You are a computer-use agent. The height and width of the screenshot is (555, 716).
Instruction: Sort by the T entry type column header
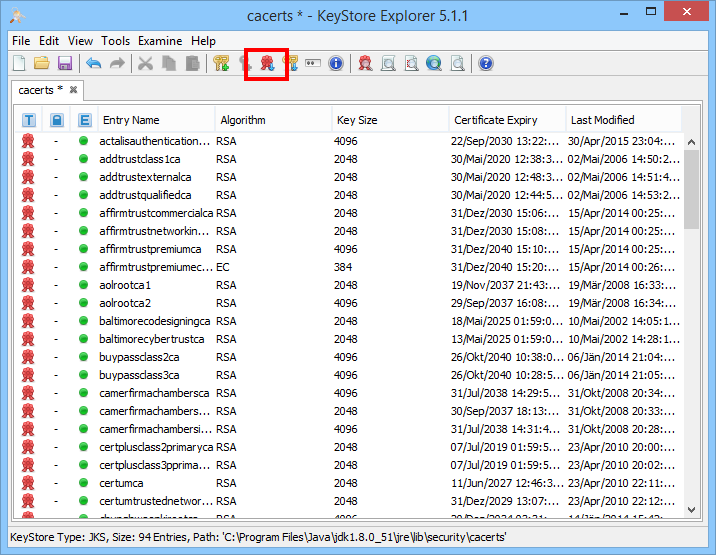(x=28, y=120)
